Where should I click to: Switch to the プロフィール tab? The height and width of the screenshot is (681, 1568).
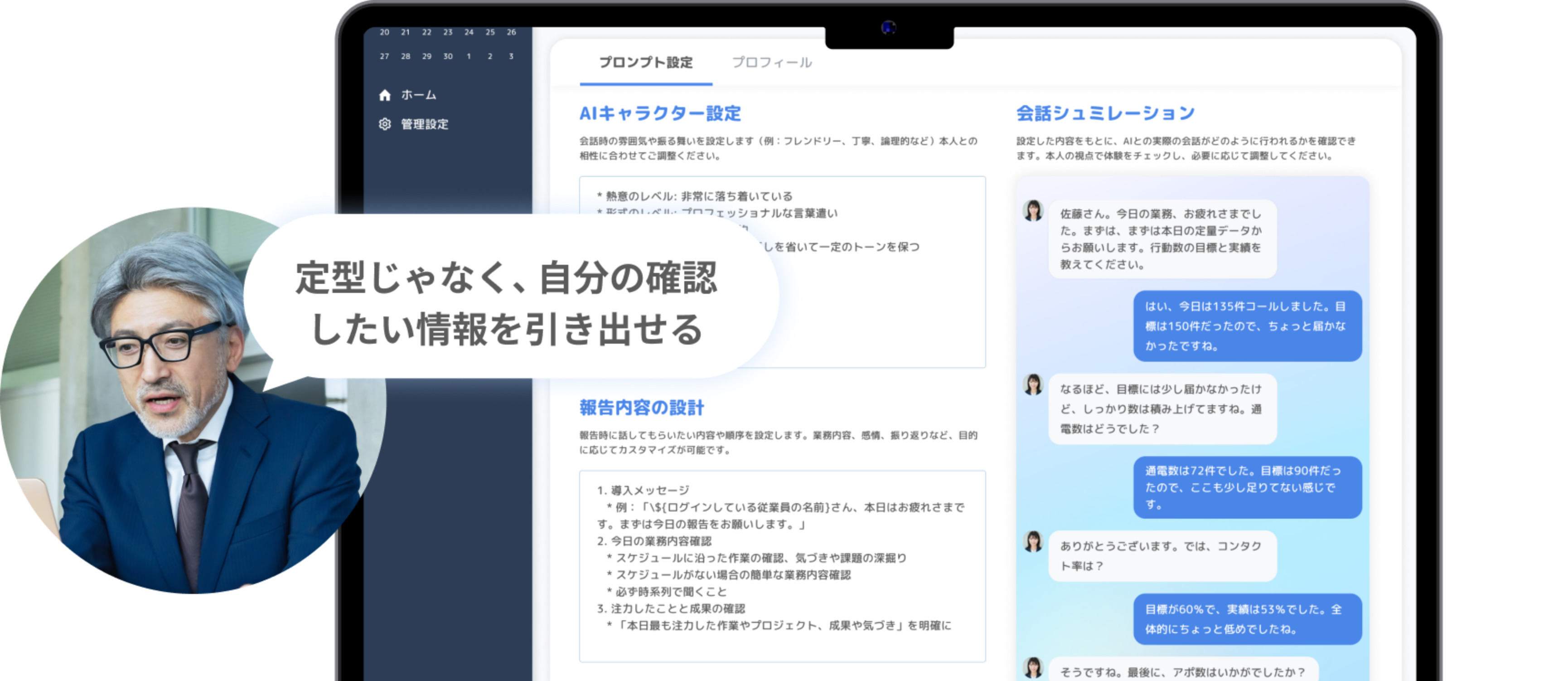point(772,62)
